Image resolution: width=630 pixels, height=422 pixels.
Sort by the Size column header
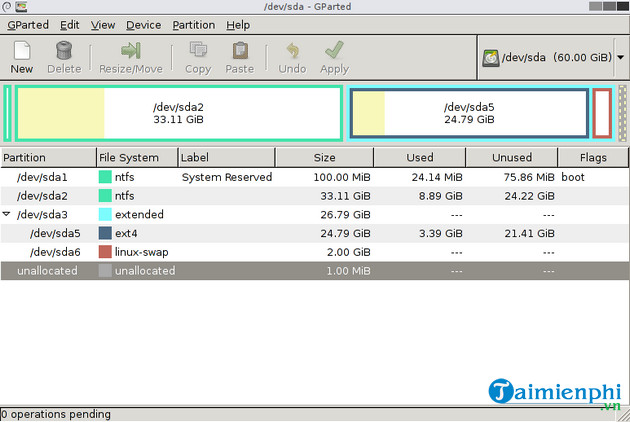(324, 157)
